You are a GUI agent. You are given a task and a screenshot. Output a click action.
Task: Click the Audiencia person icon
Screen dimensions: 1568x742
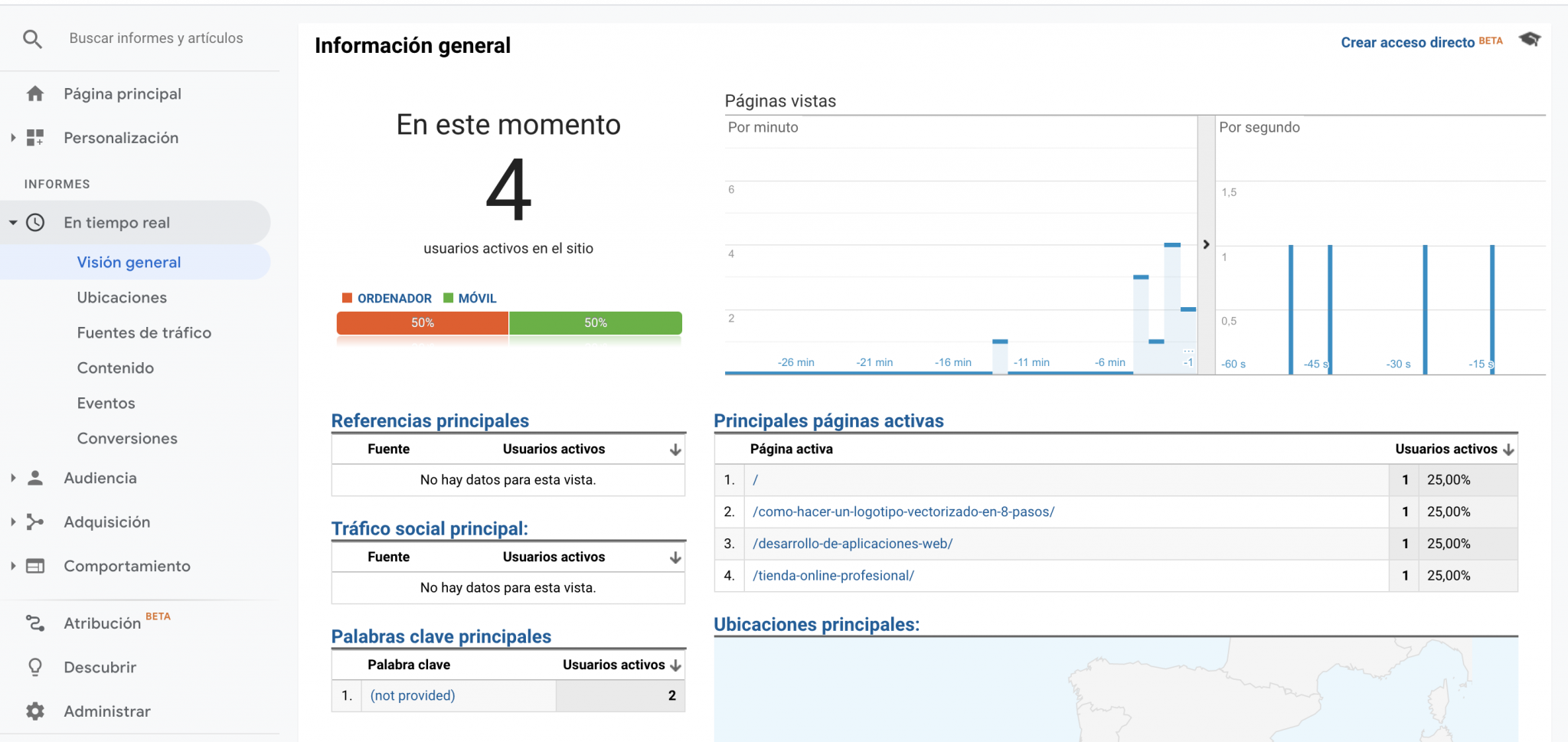(34, 477)
